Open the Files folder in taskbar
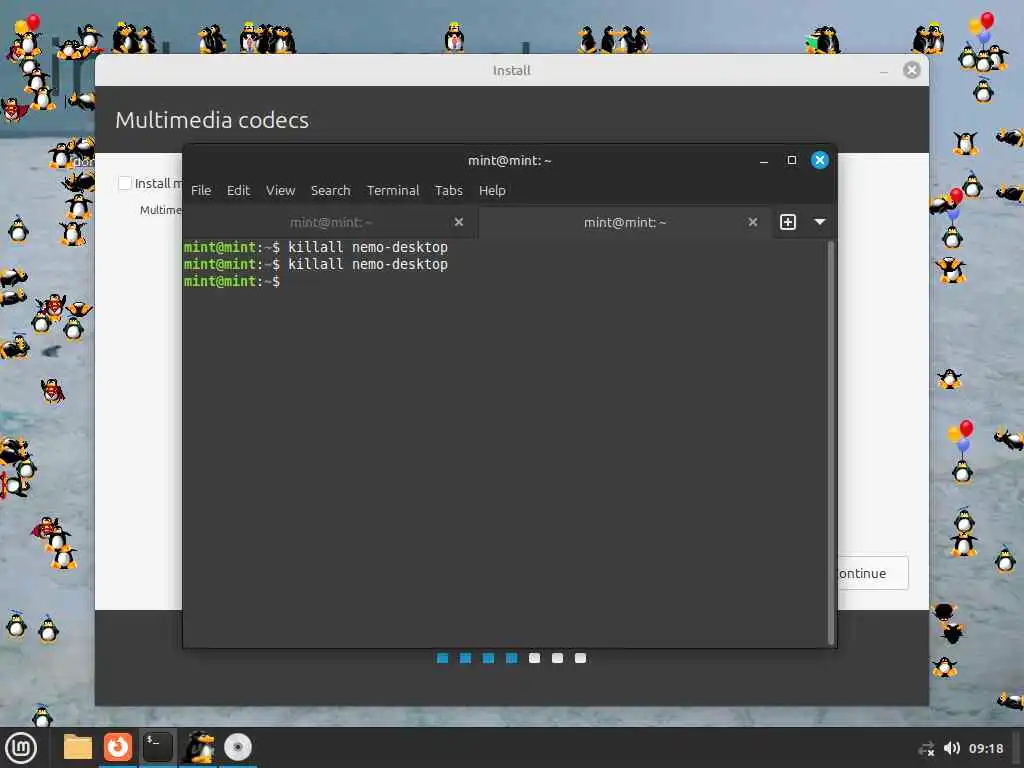The width and height of the screenshot is (1024, 768). 77,747
